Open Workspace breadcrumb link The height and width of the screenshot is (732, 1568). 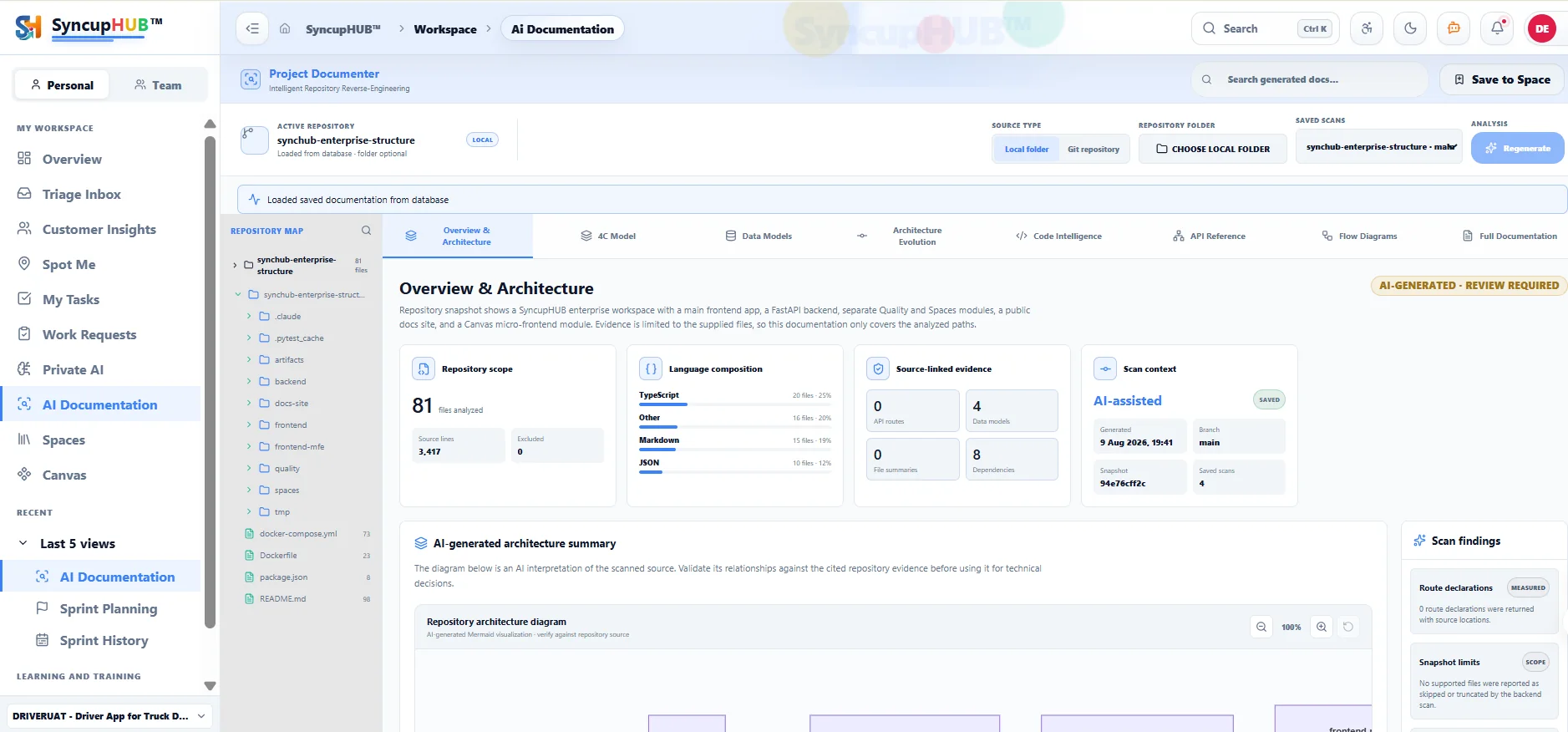pyautogui.click(x=445, y=29)
